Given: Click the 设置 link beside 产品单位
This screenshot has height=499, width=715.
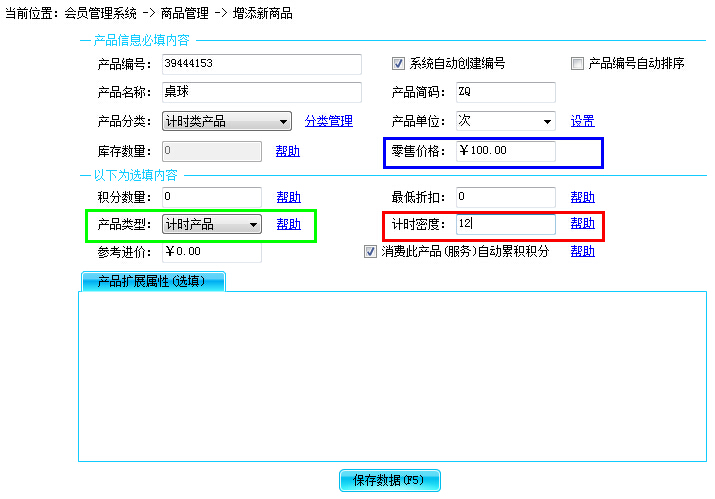Looking at the screenshot, I should 582,122.
